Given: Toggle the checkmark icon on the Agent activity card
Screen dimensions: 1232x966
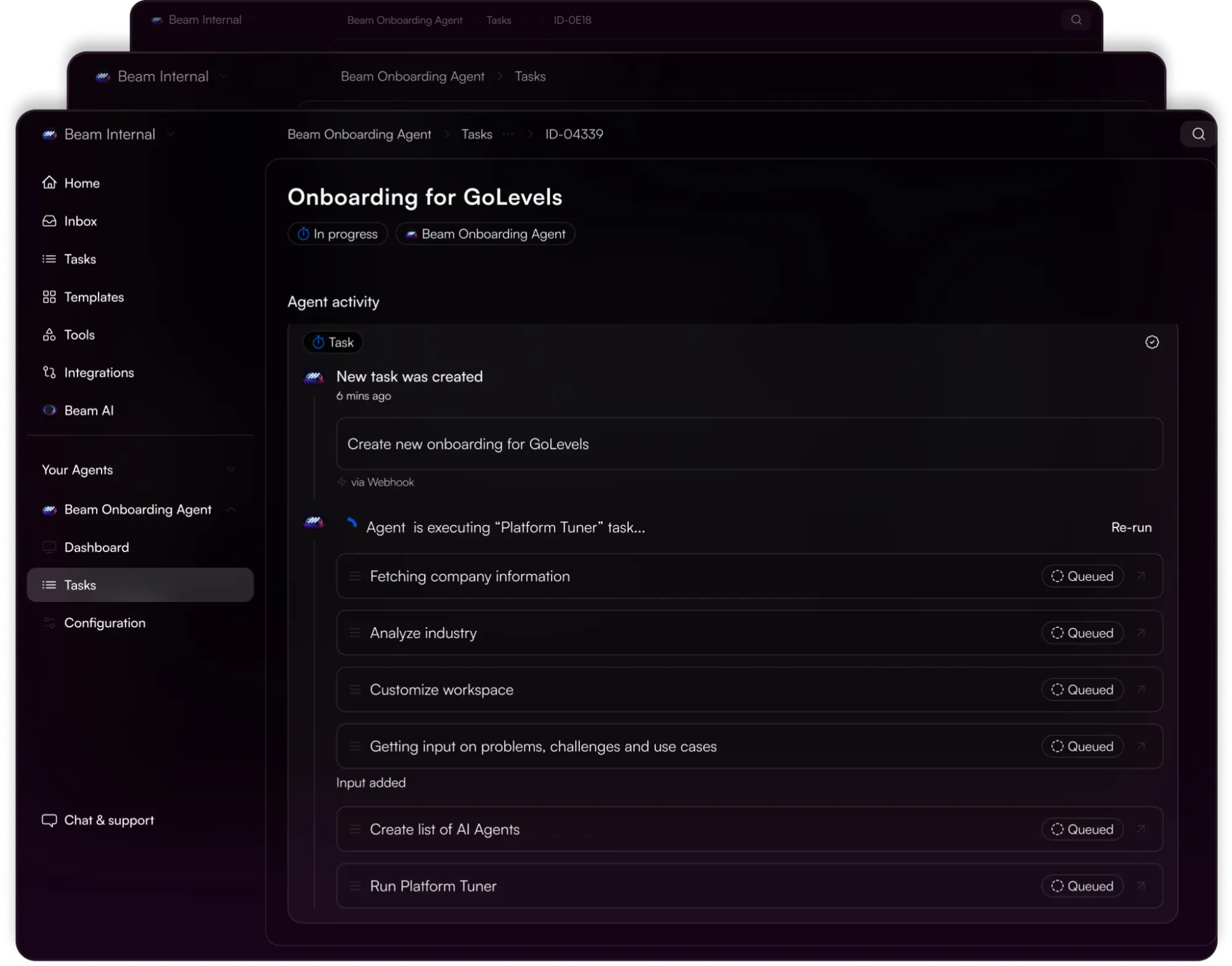Looking at the screenshot, I should click(1152, 342).
